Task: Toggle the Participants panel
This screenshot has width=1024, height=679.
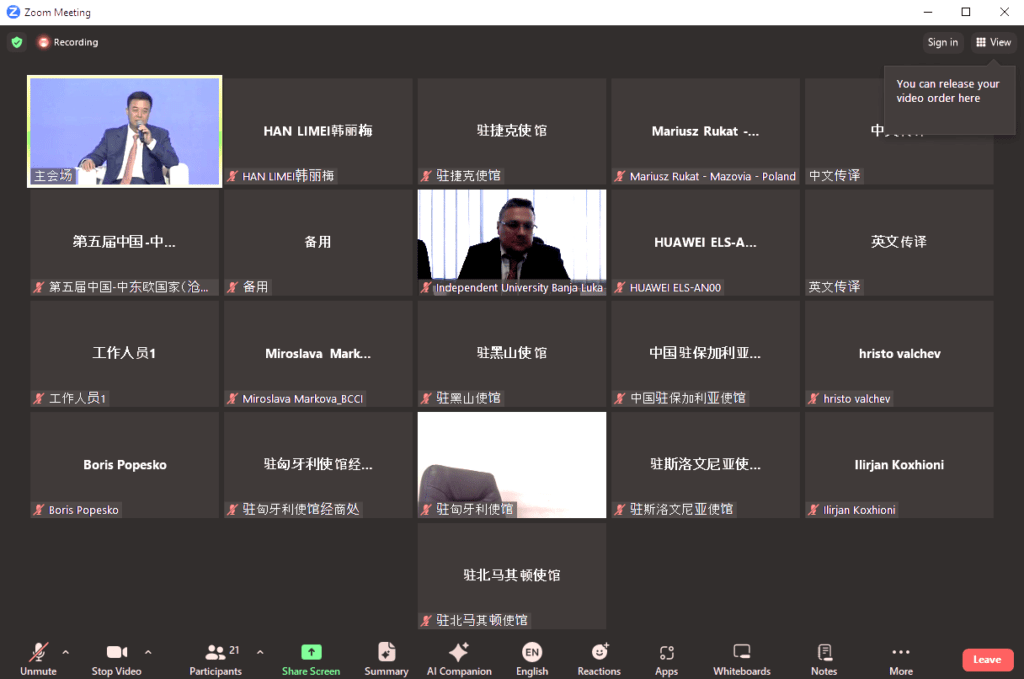Action: tap(215, 658)
